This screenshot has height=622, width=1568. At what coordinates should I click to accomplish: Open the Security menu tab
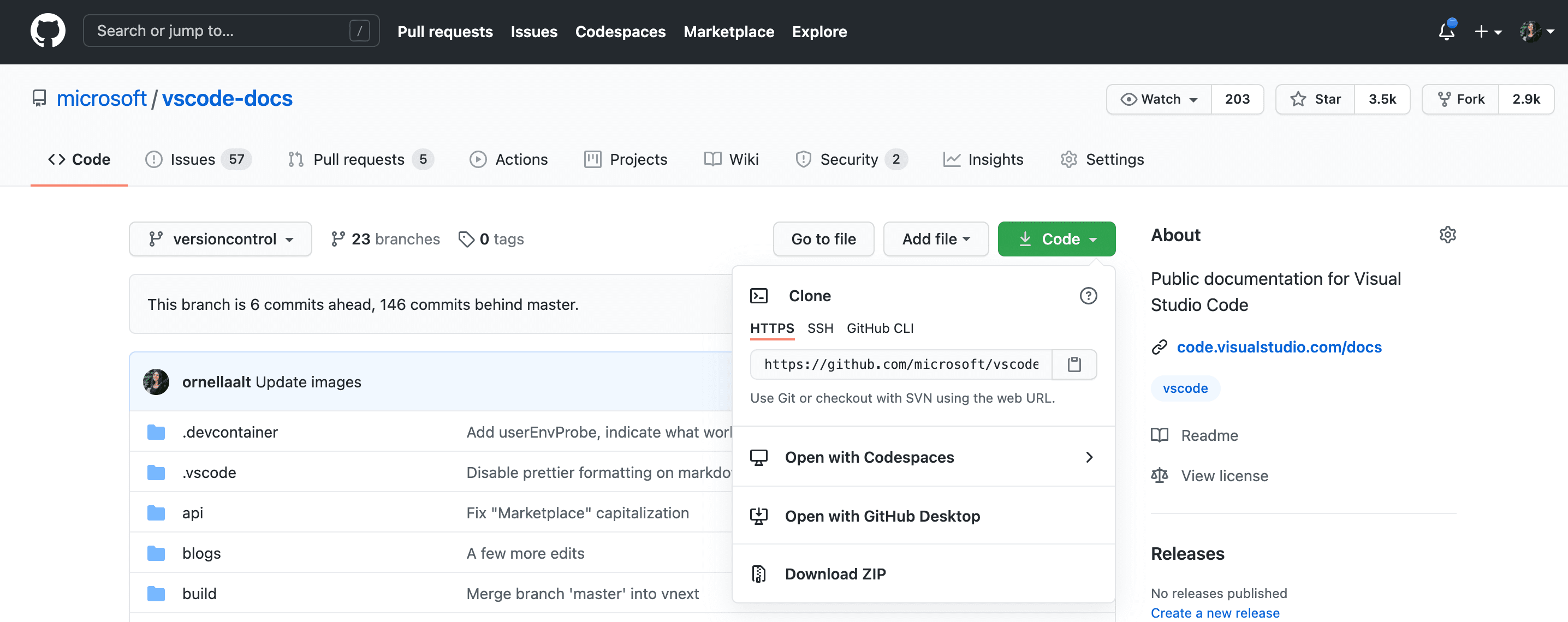click(x=848, y=158)
